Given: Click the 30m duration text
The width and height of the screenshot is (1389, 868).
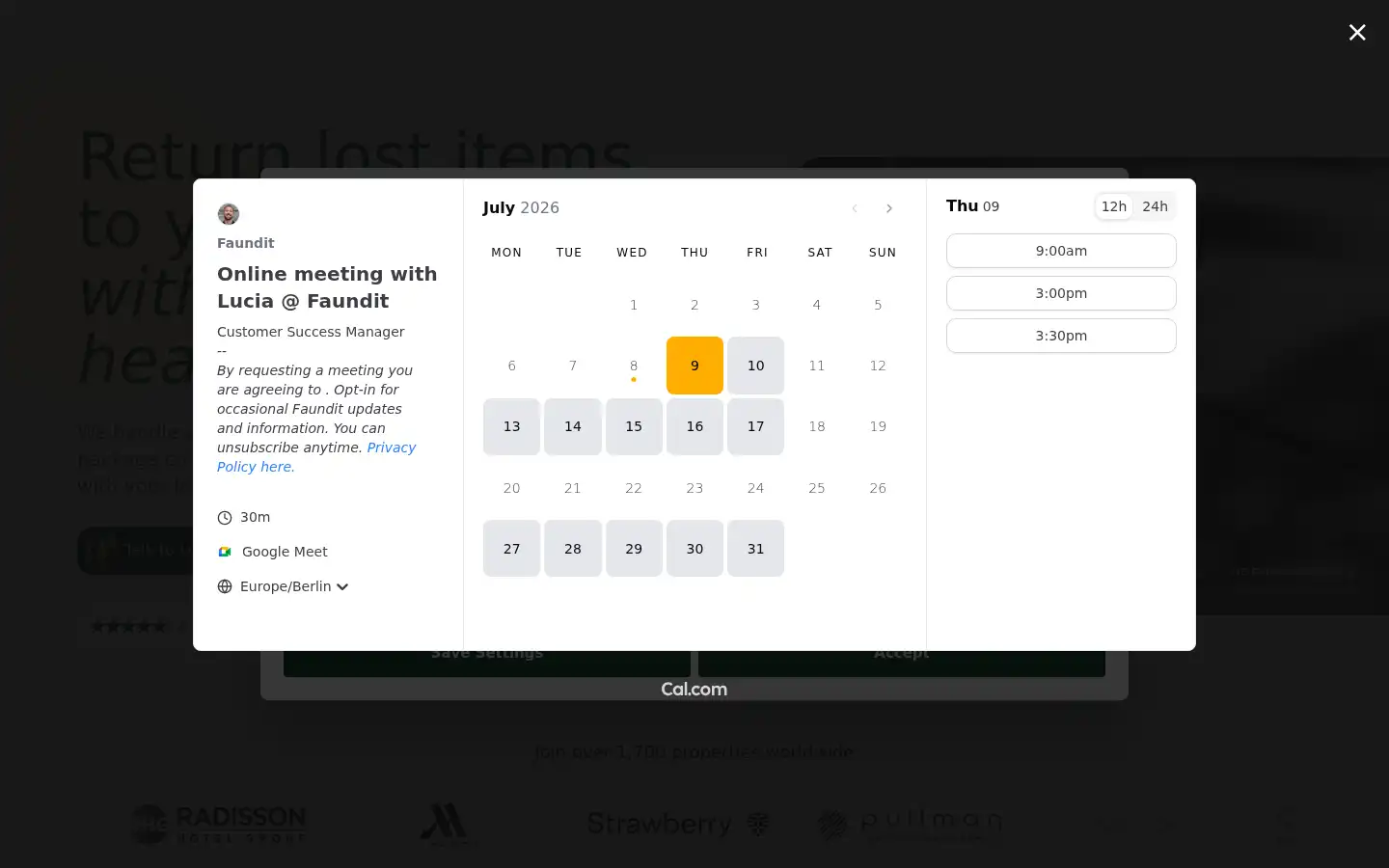Looking at the screenshot, I should pyautogui.click(x=255, y=517).
